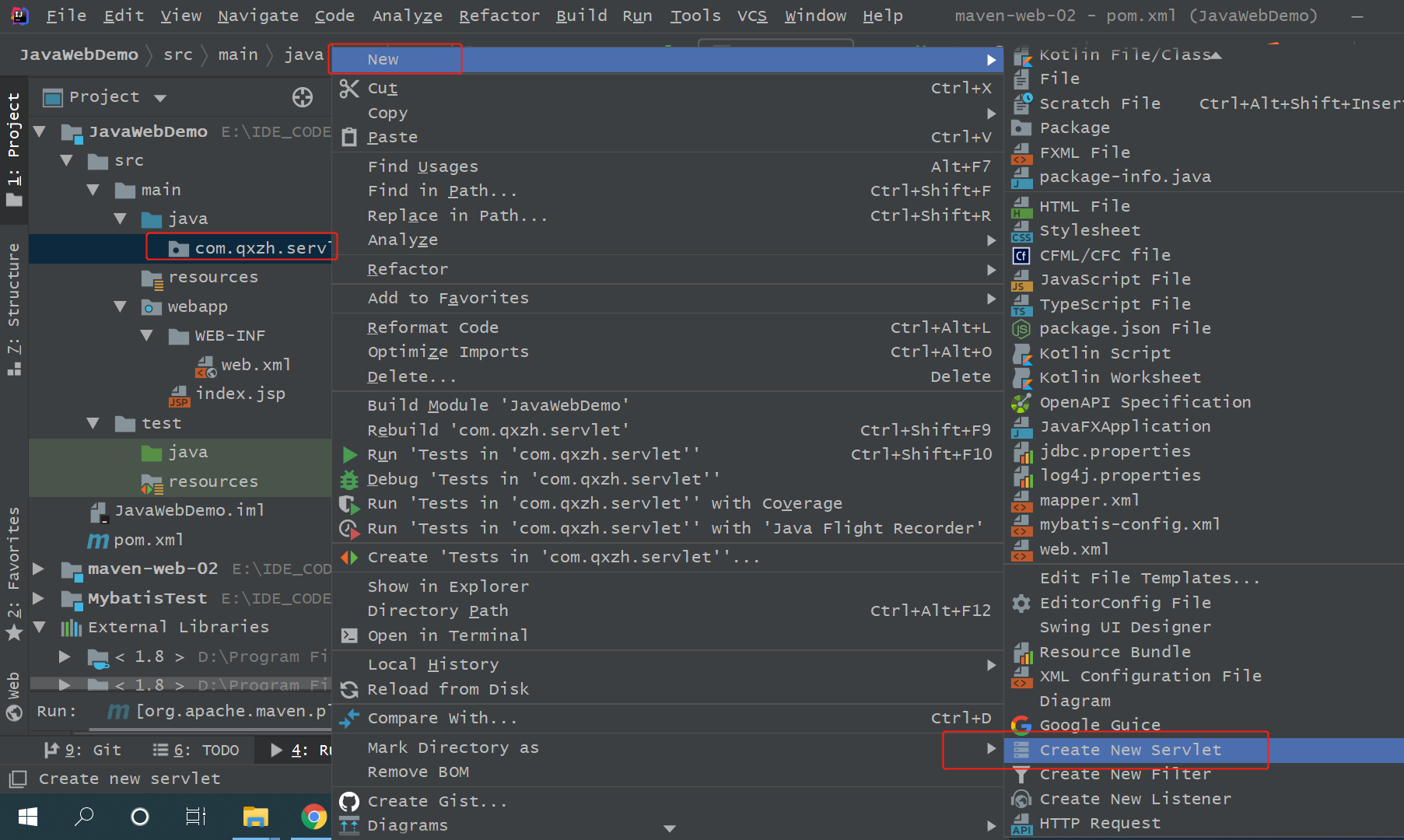Open the Refactor menu in menu bar

(x=499, y=16)
